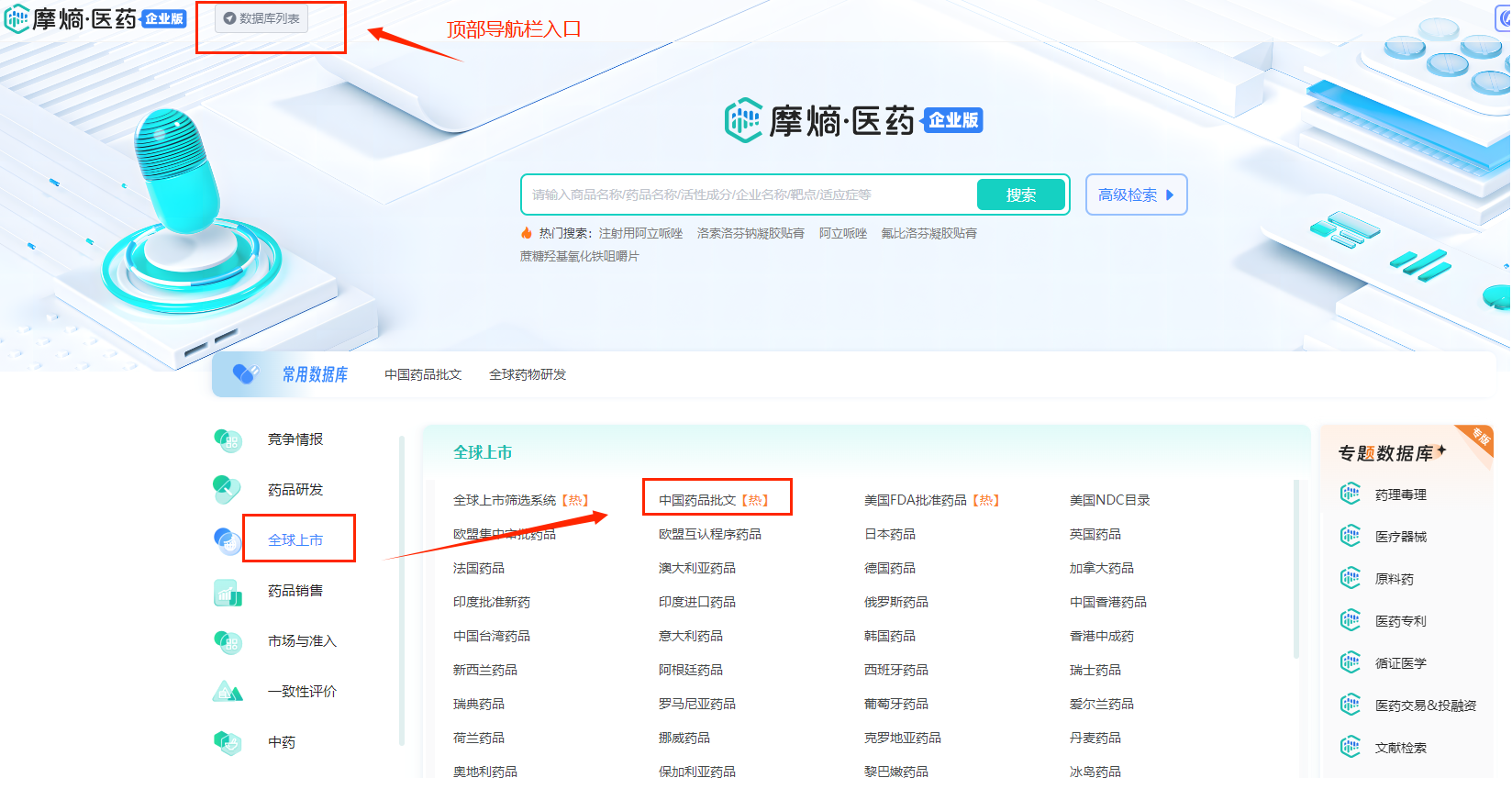The image size is (1512, 789).
Task: Click the 全球上市 list vertical scrollbar
Action: [x=1295, y=569]
